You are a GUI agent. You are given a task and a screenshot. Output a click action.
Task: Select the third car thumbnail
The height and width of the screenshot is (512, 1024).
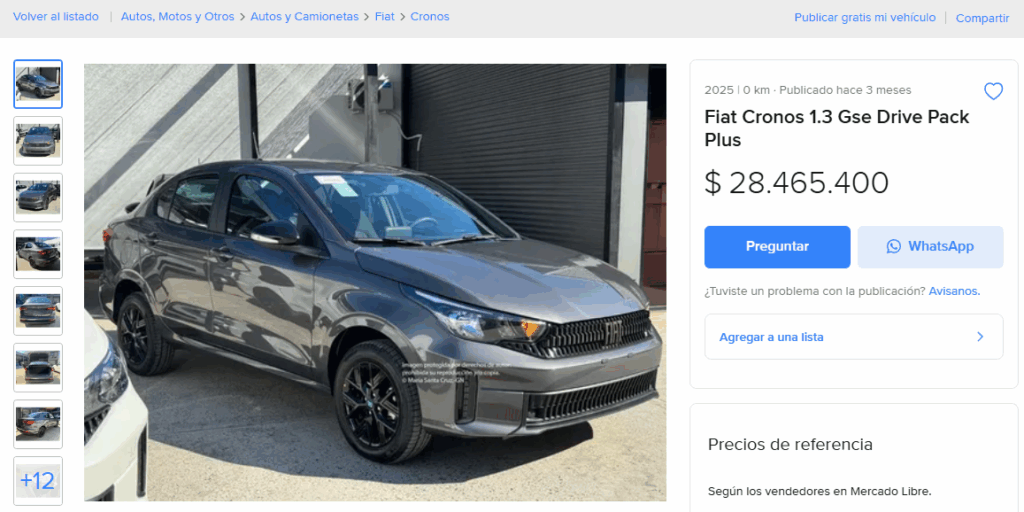pyautogui.click(x=38, y=197)
